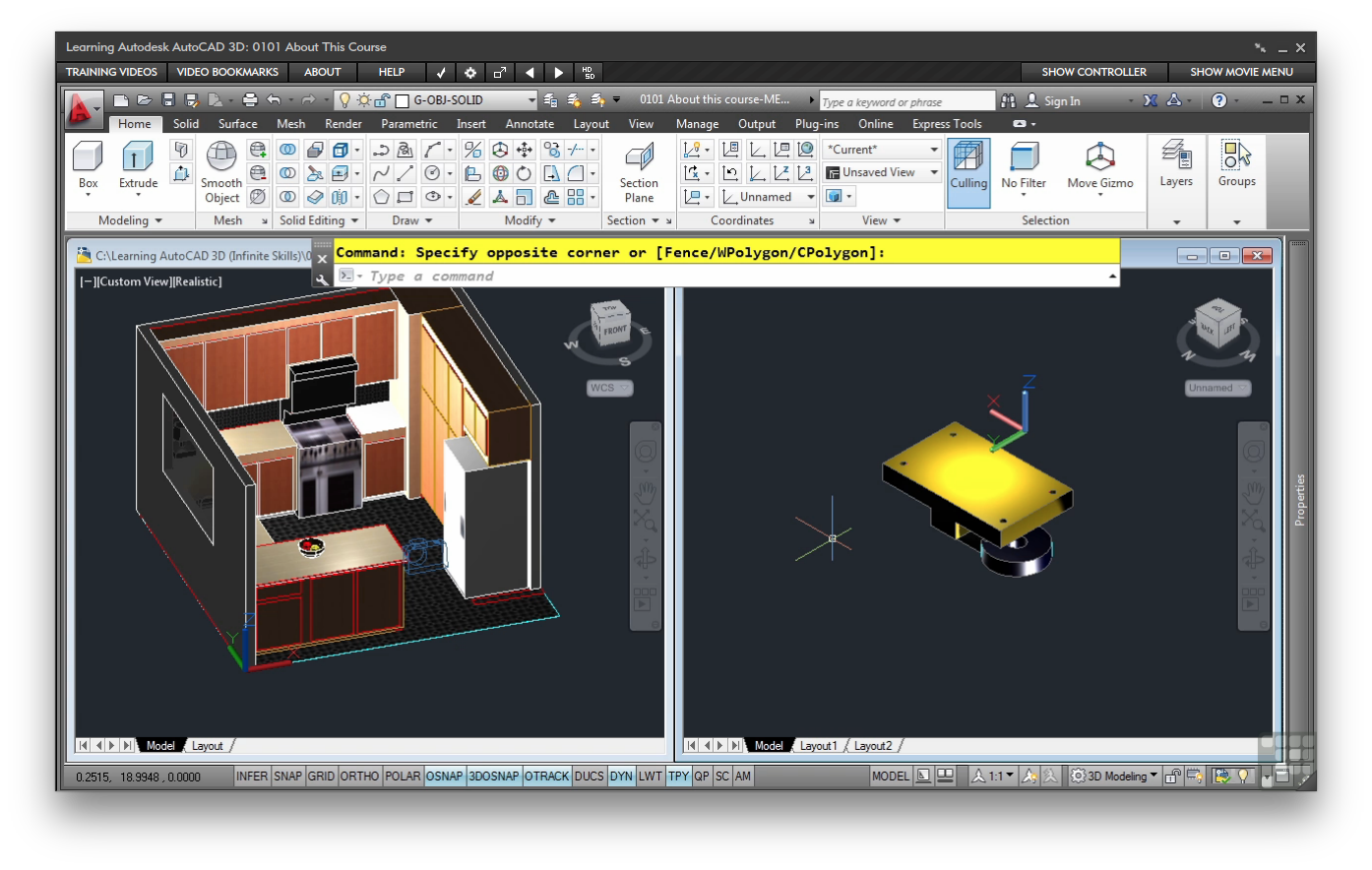This screenshot has height=870, width=1372.
Task: Click the binoculars search icon
Action: pos(1008,100)
